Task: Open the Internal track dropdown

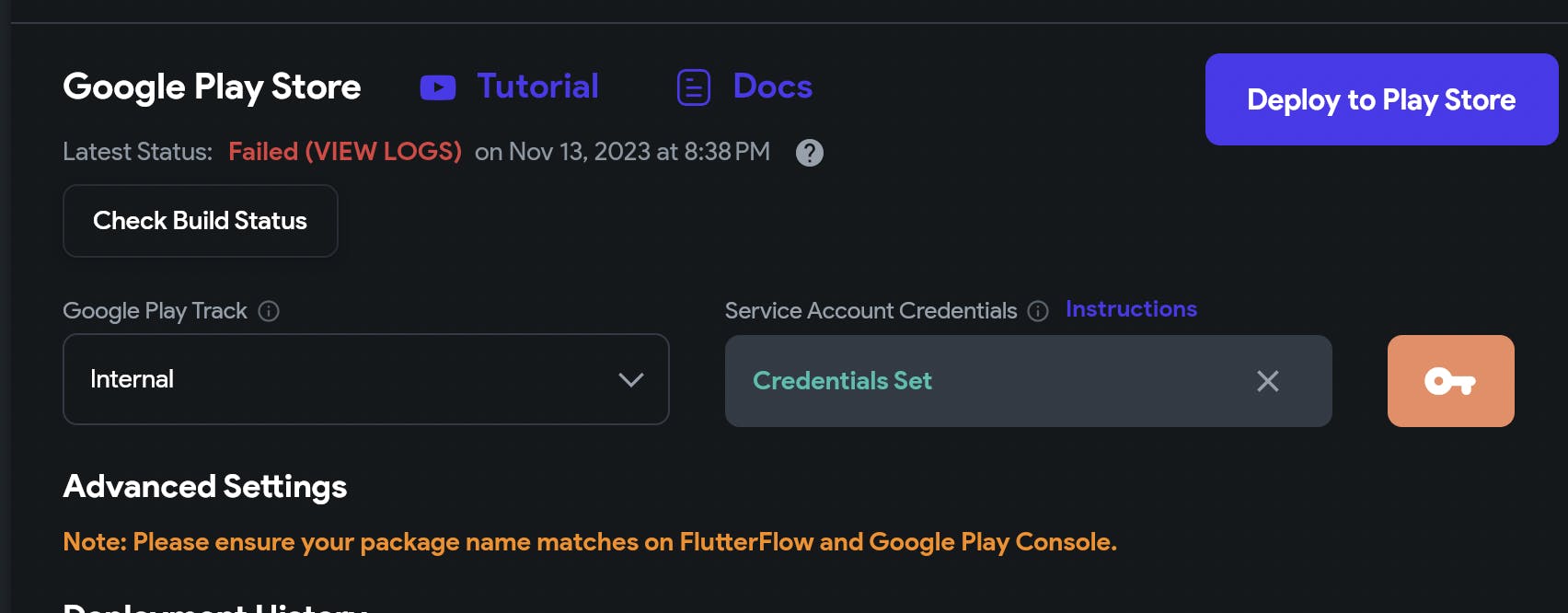Action: tap(365, 379)
